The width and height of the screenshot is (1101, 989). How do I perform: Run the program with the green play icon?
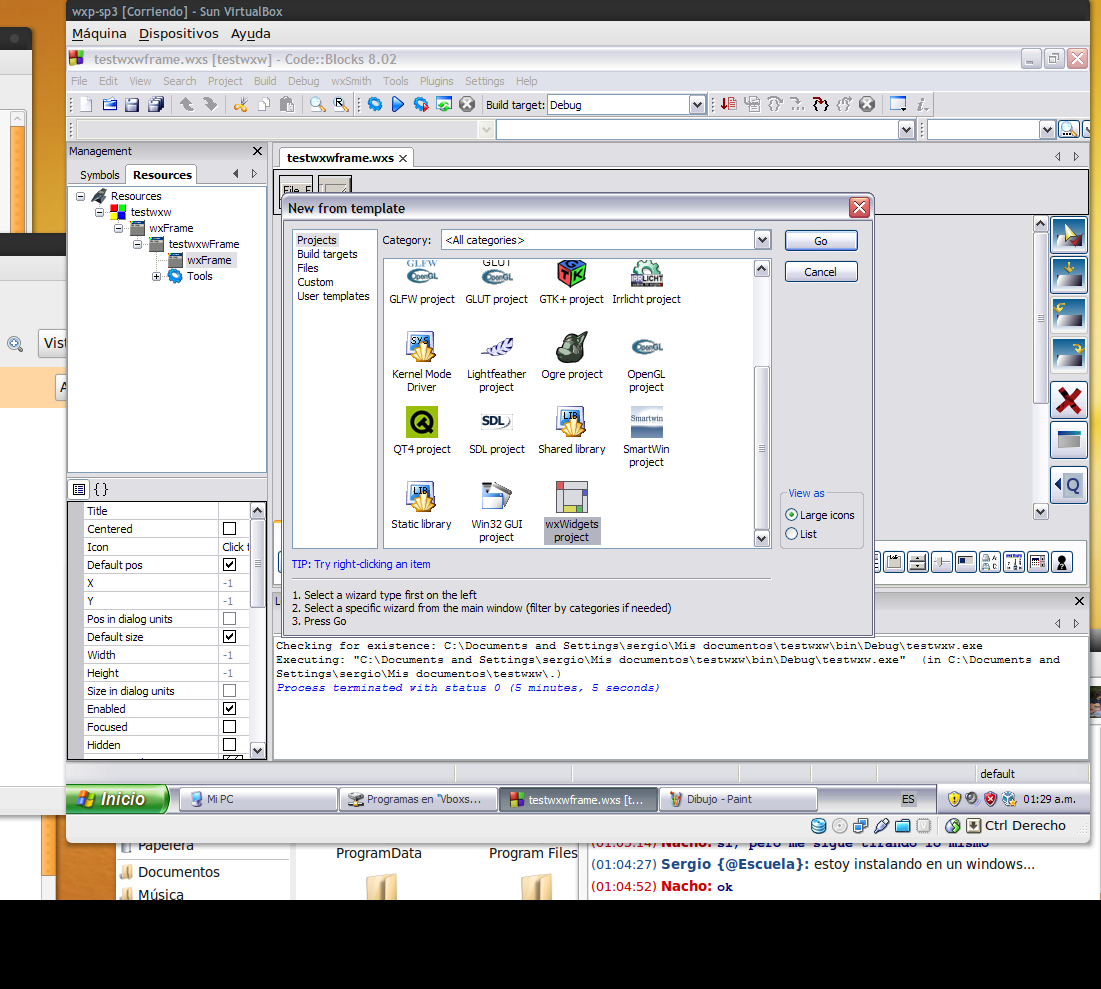coord(397,103)
